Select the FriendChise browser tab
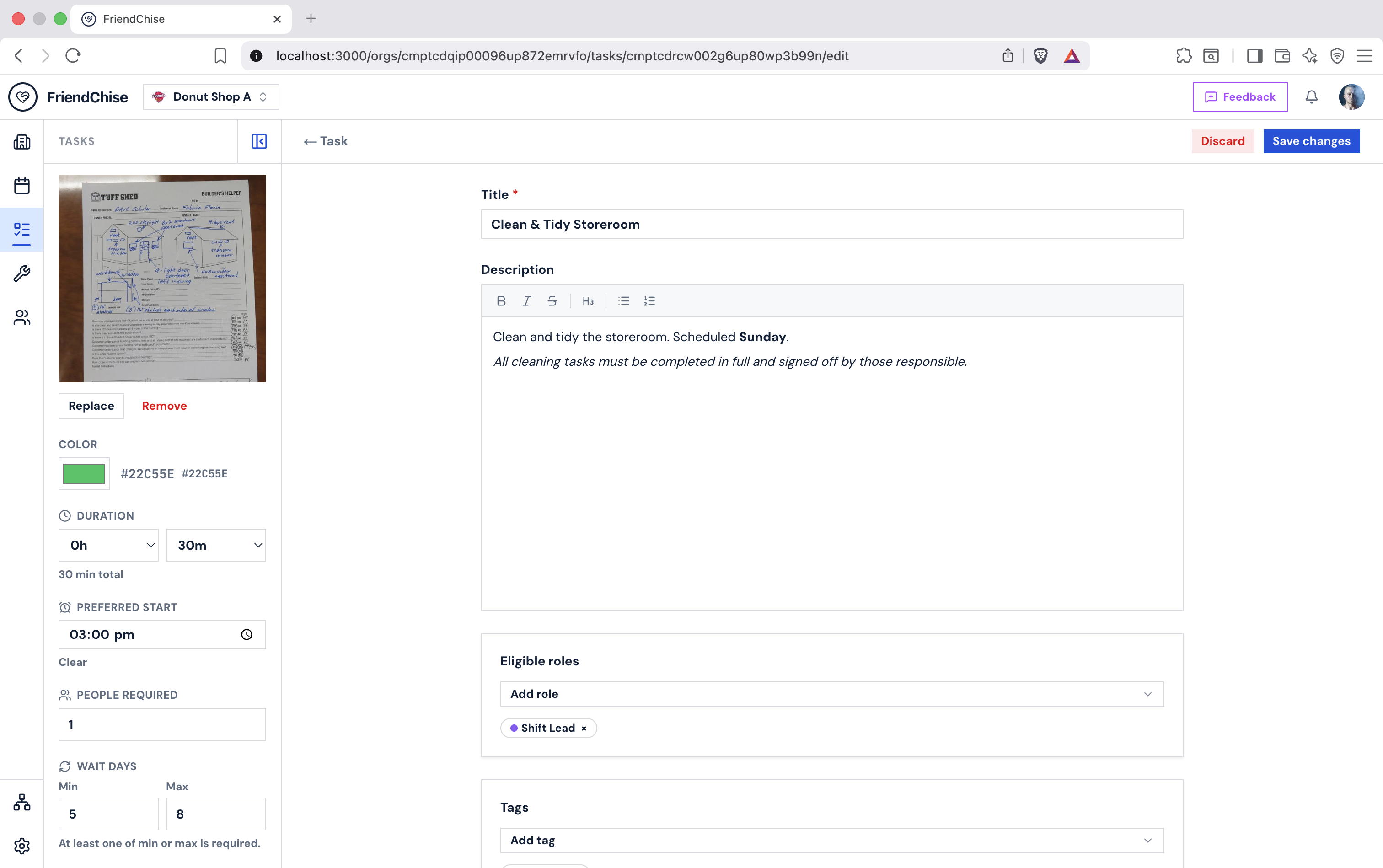Image resolution: width=1383 pixels, height=868 pixels. 181,19
